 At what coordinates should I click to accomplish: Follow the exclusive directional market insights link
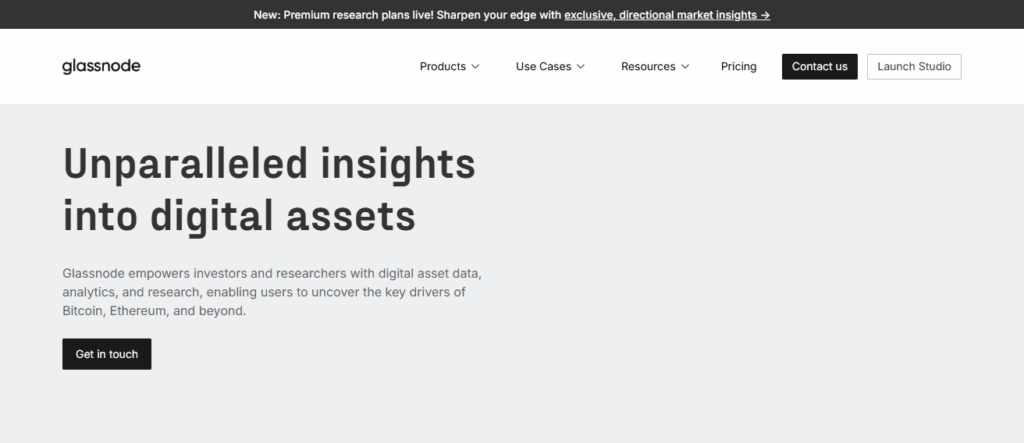pyautogui.click(x=667, y=14)
